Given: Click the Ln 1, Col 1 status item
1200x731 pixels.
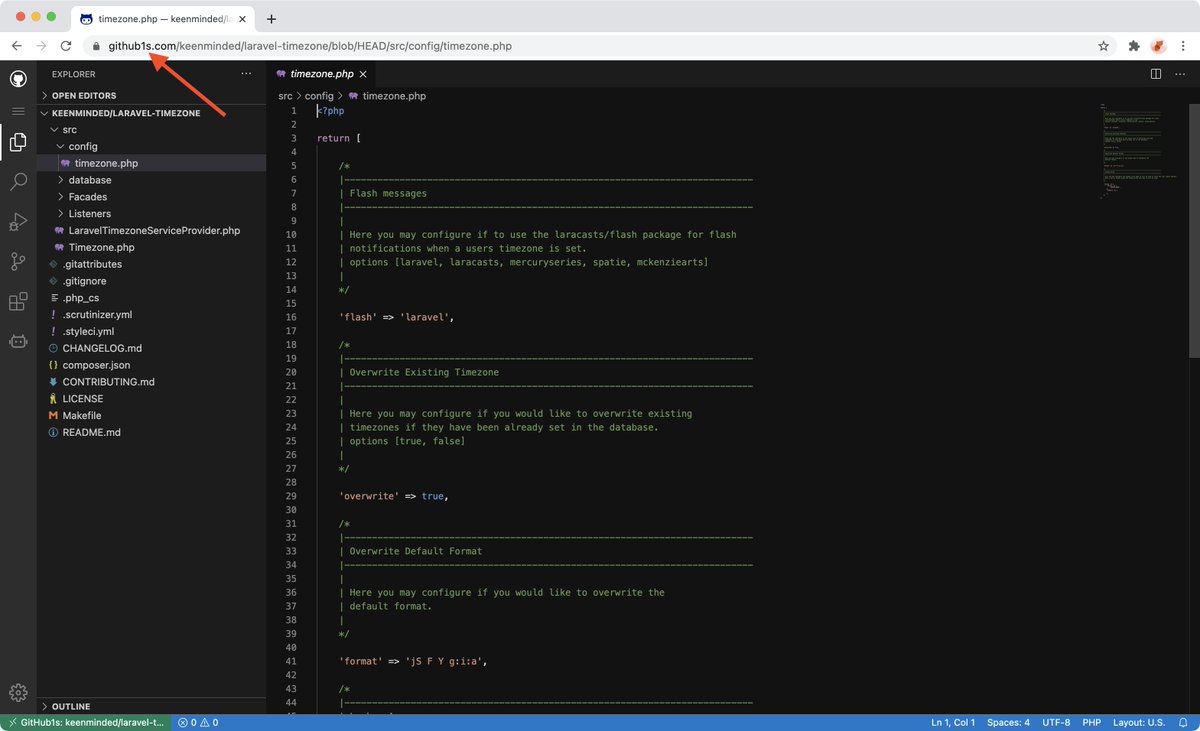Looking at the screenshot, I should [x=951, y=720].
